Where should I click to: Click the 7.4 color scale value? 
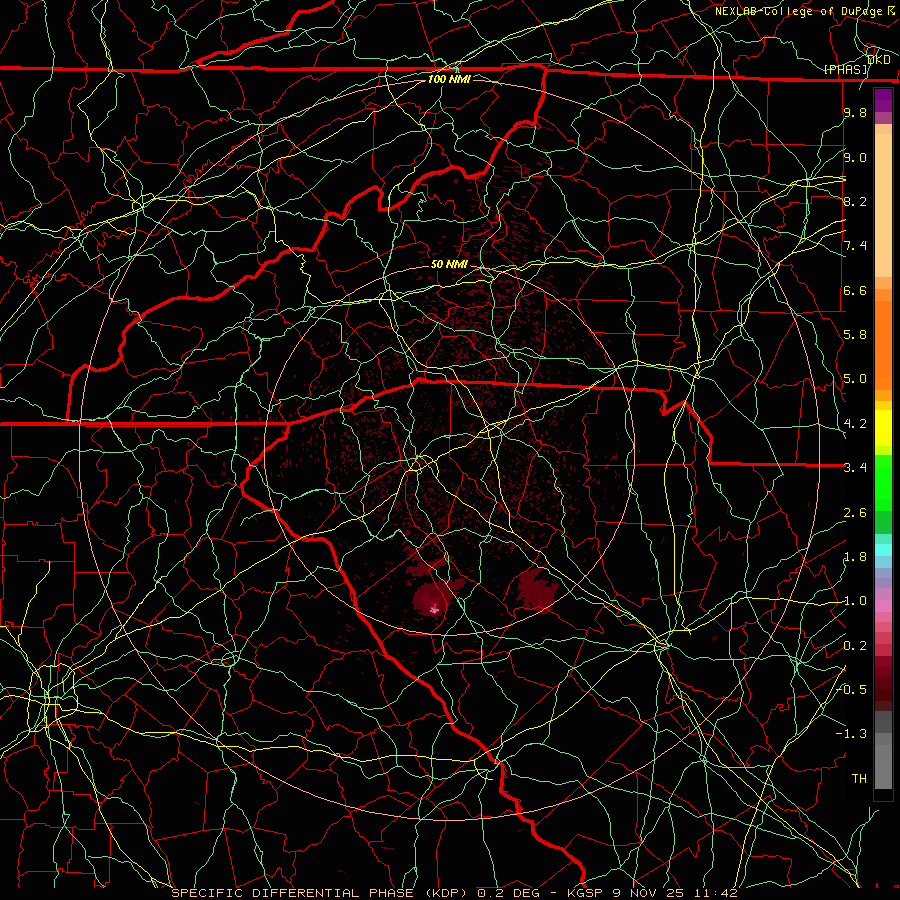pos(855,246)
